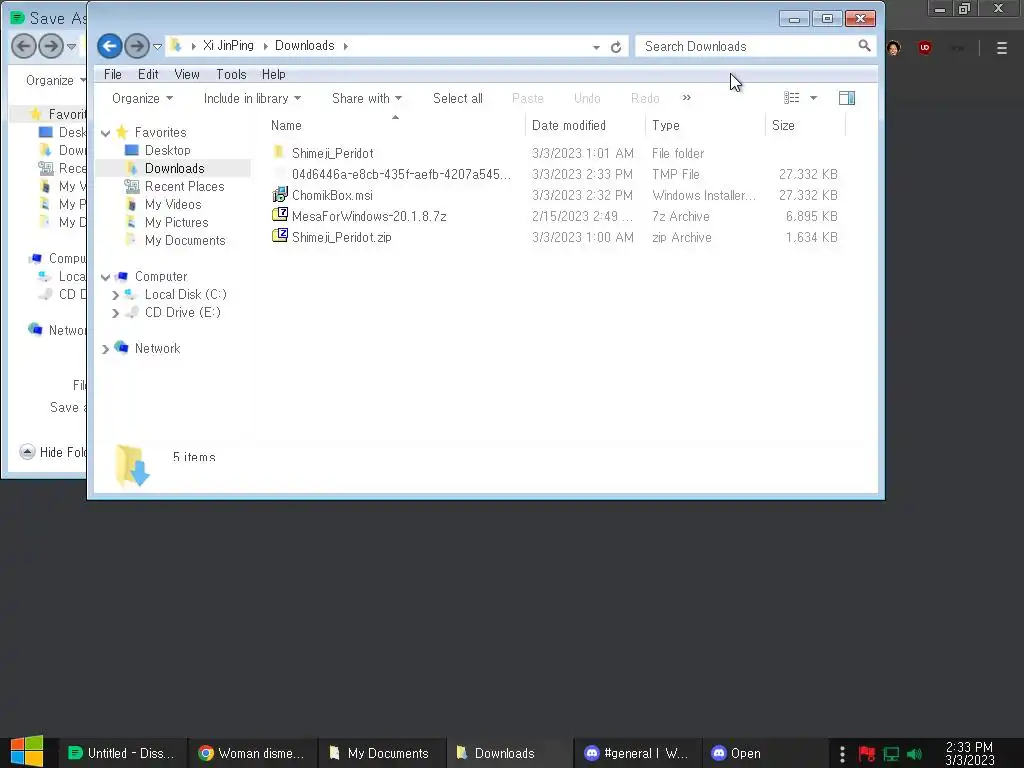Open Recent Places in Favorites
Image resolution: width=1024 pixels, height=768 pixels.
(184, 187)
